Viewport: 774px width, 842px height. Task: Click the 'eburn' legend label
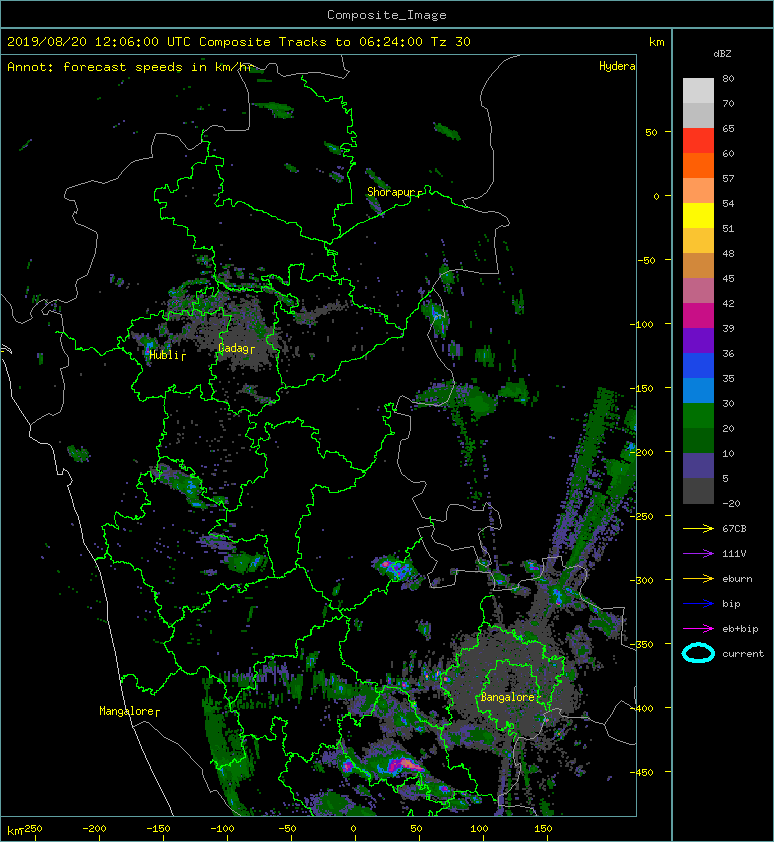737,578
